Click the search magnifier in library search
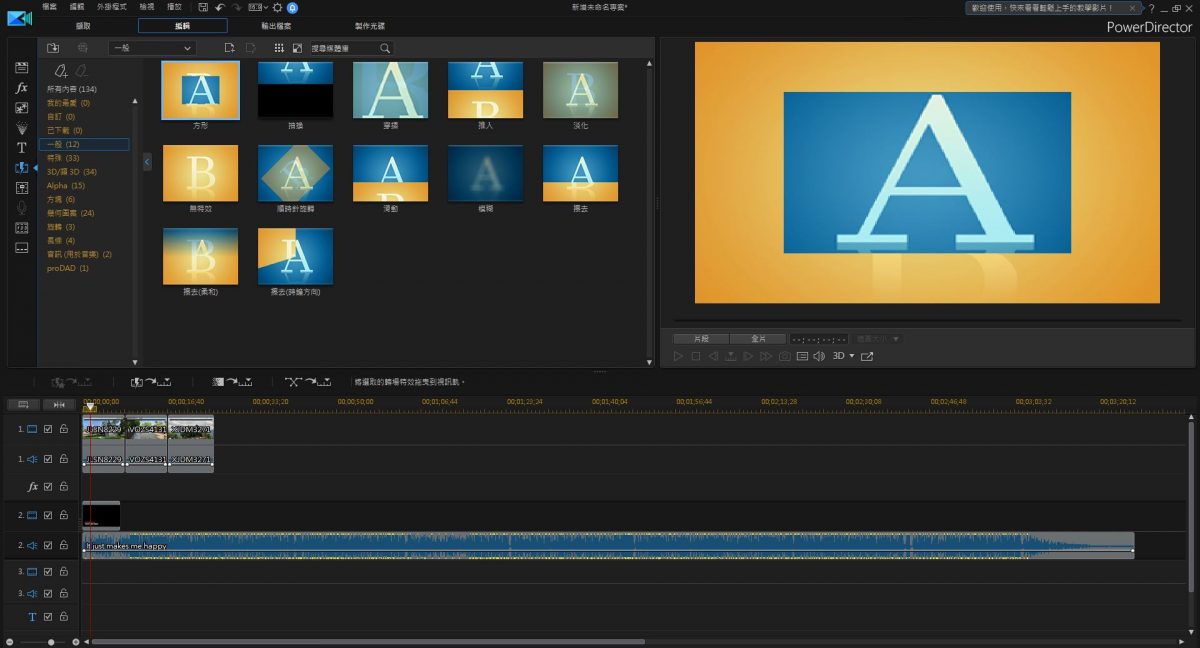Screen dimensions: 1200x648 384,48
